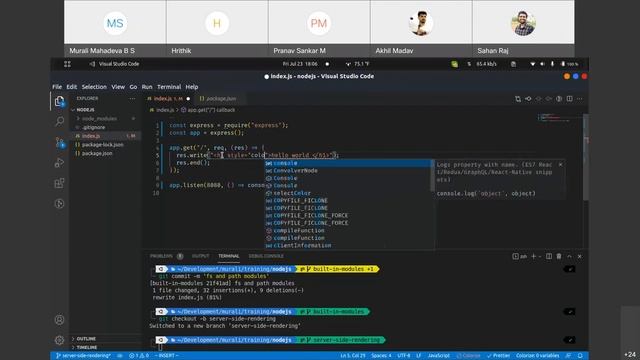Click the editor minimap
640x360 pixels.
click(x=560, y=118)
